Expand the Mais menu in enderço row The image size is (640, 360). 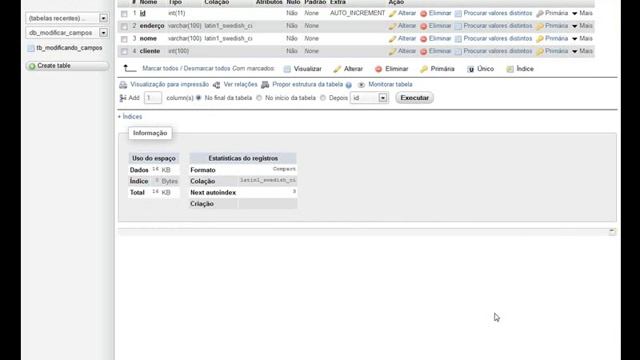582,26
